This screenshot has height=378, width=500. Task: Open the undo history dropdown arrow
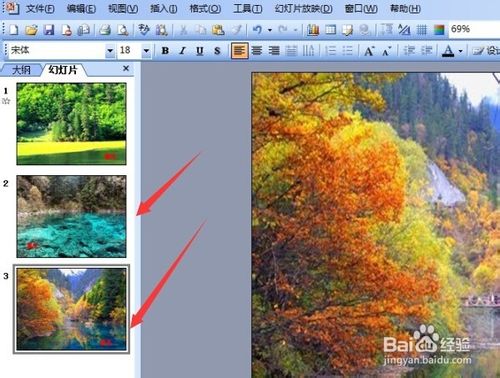point(270,30)
